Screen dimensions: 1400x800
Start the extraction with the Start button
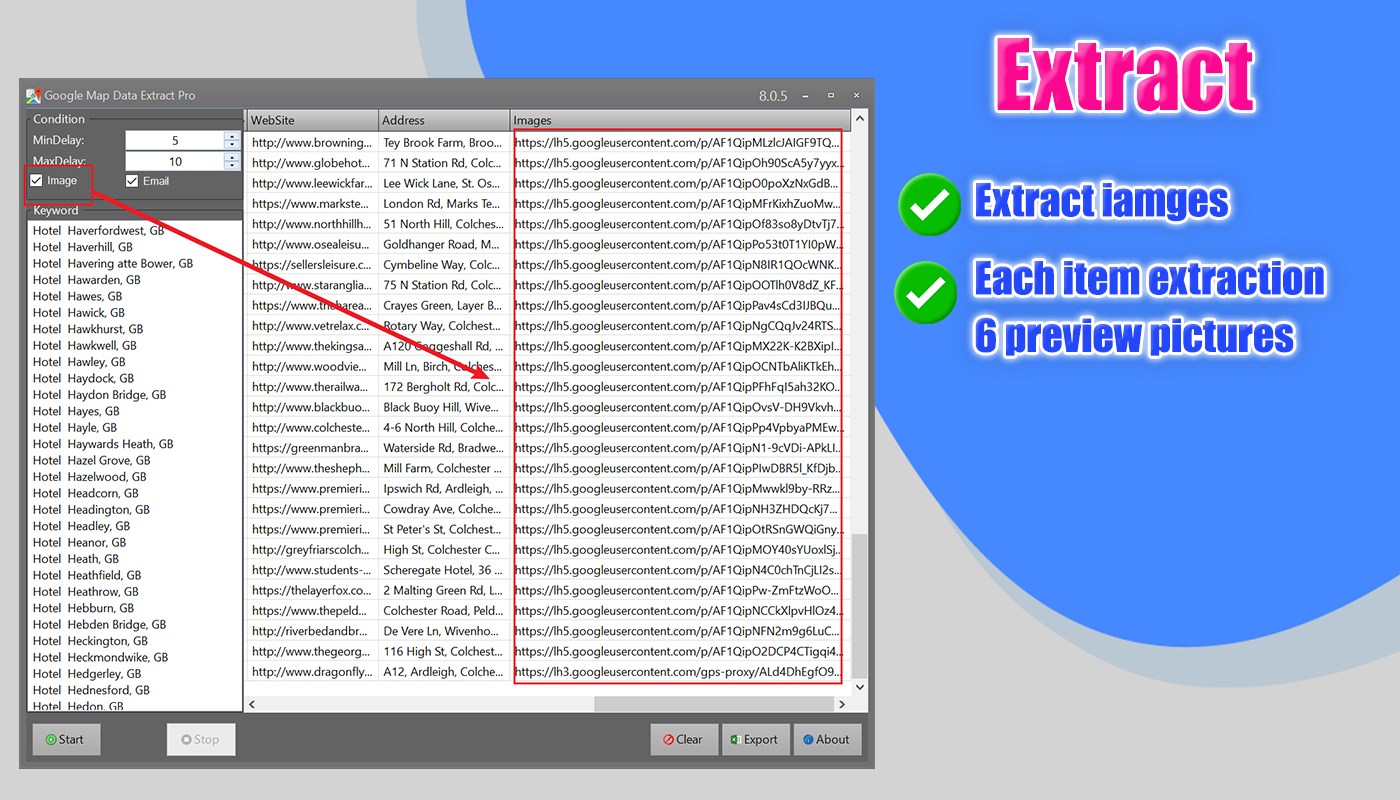[66, 740]
